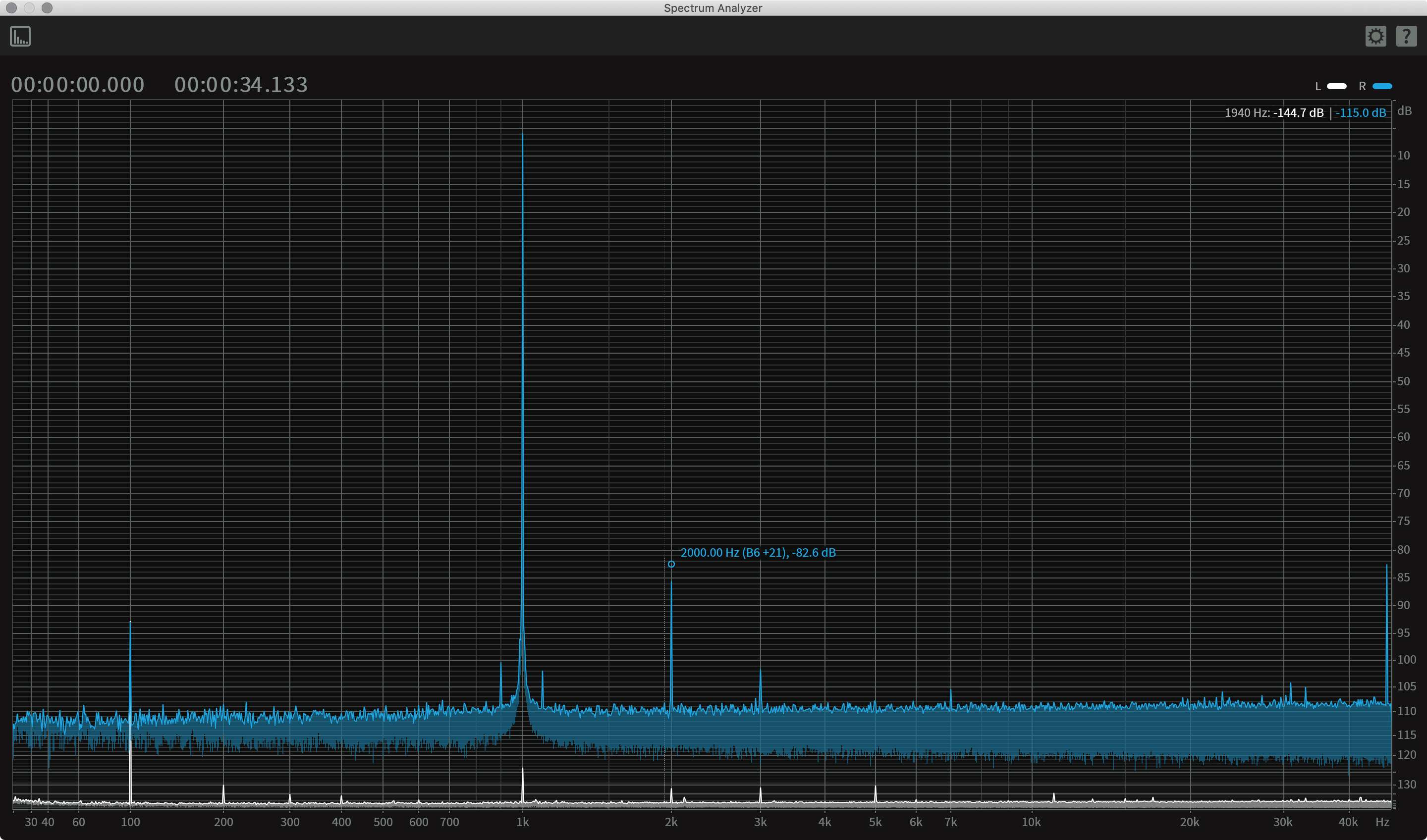Click the start time 00:00:00.000 field
Viewport: 1427px width, 840px height.
(78, 85)
